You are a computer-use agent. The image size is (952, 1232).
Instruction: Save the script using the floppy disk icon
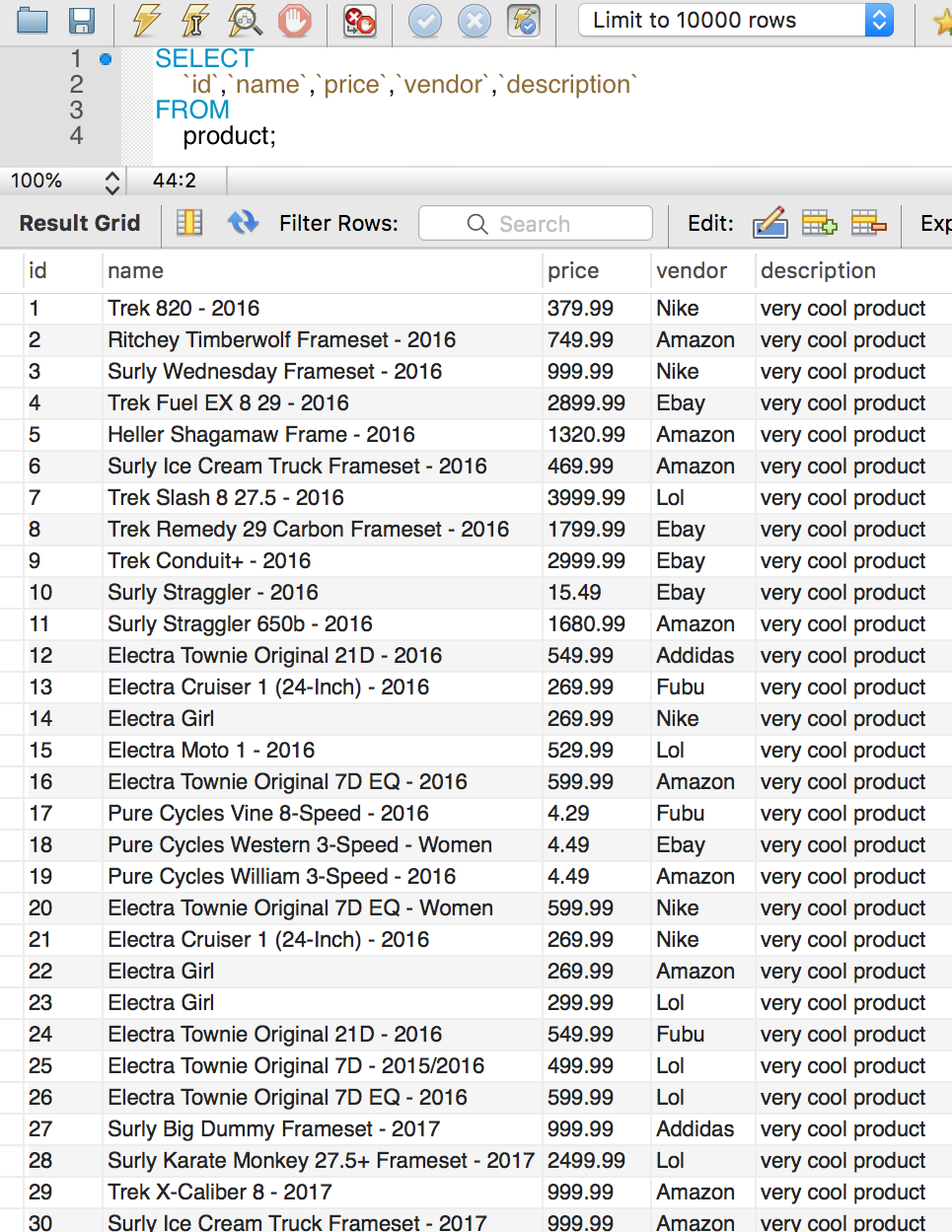tap(81, 21)
